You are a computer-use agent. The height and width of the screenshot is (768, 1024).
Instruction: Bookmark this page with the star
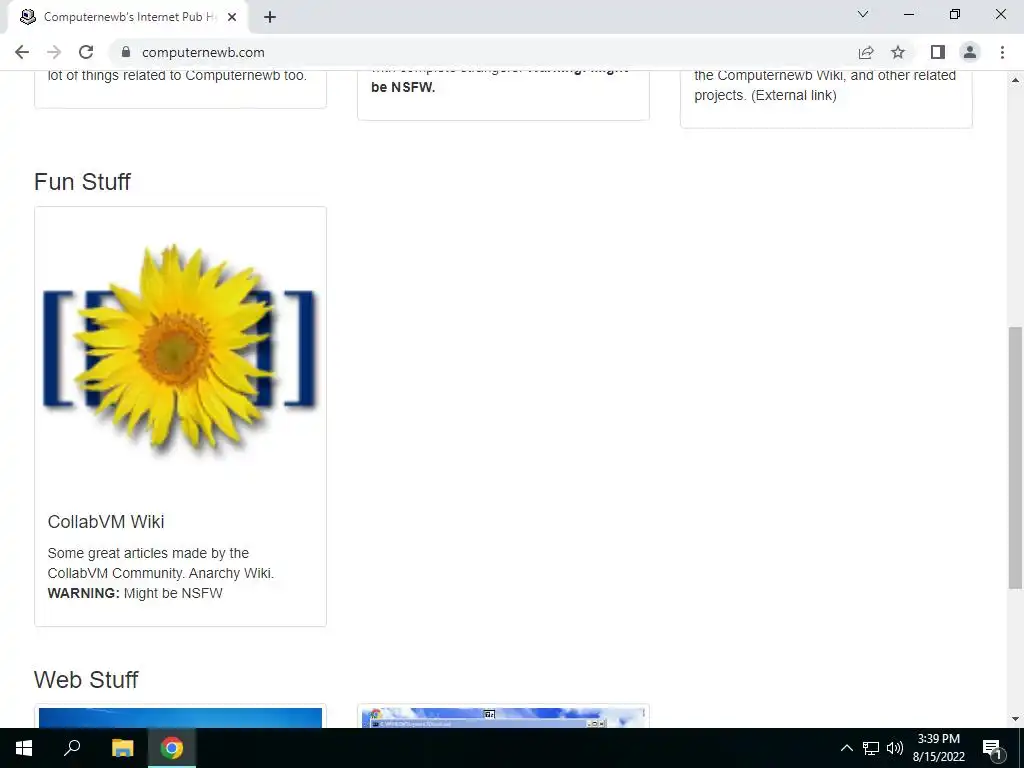[x=899, y=52]
